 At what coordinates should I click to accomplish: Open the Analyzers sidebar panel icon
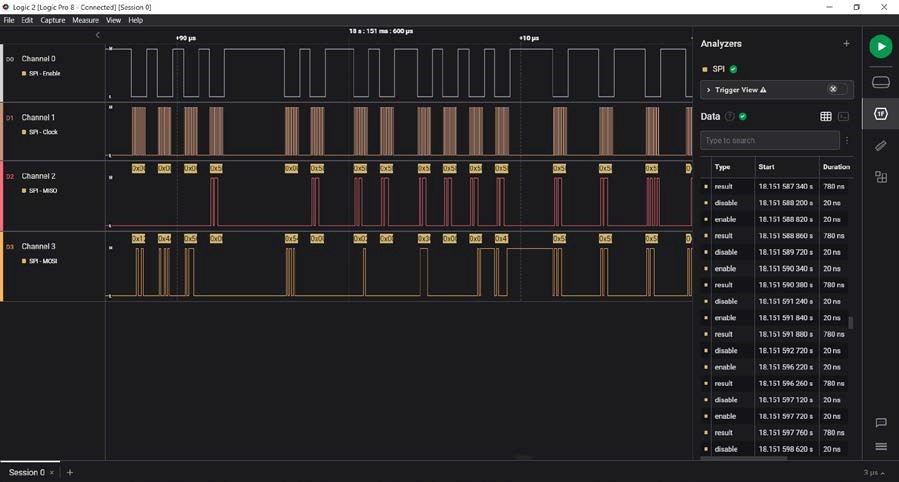[880, 114]
